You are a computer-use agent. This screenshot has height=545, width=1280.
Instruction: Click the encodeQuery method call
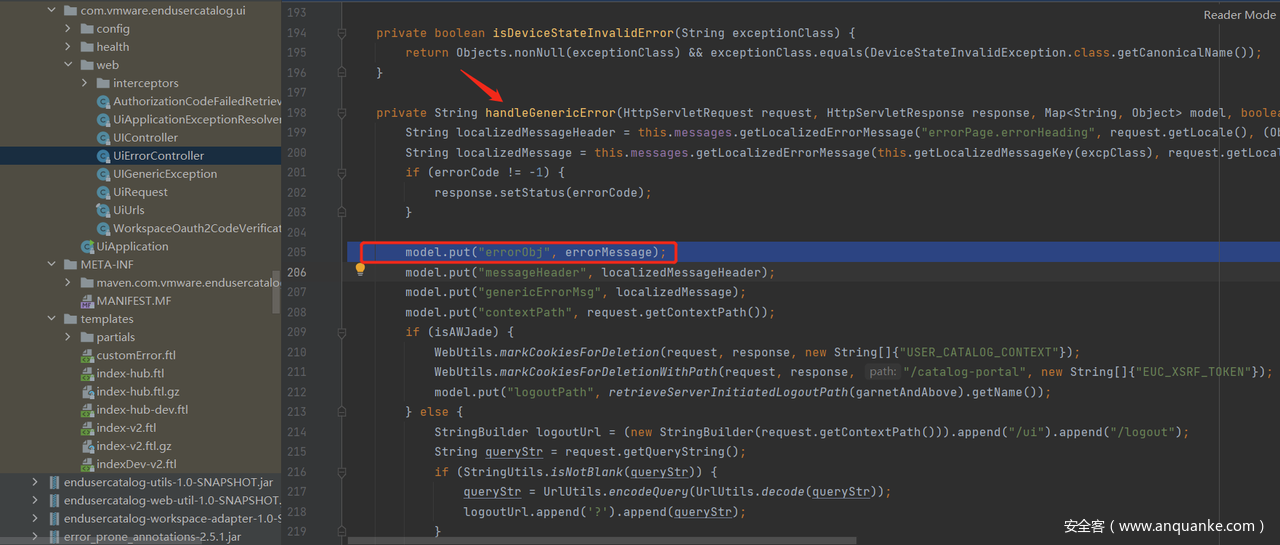(x=645, y=492)
